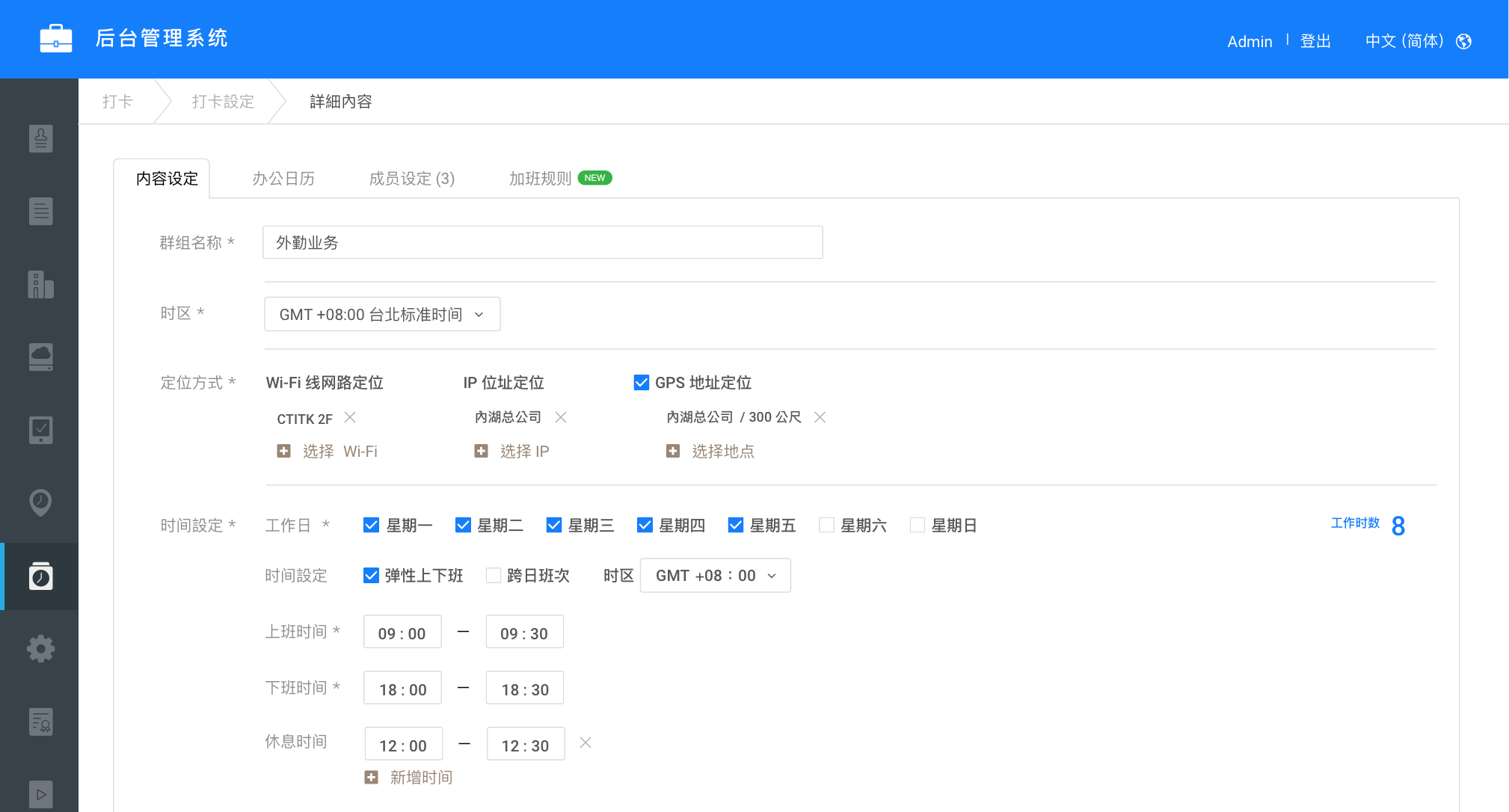This screenshot has width=1509, height=812.
Task: Click the 群组名称 input field
Action: 542,242
